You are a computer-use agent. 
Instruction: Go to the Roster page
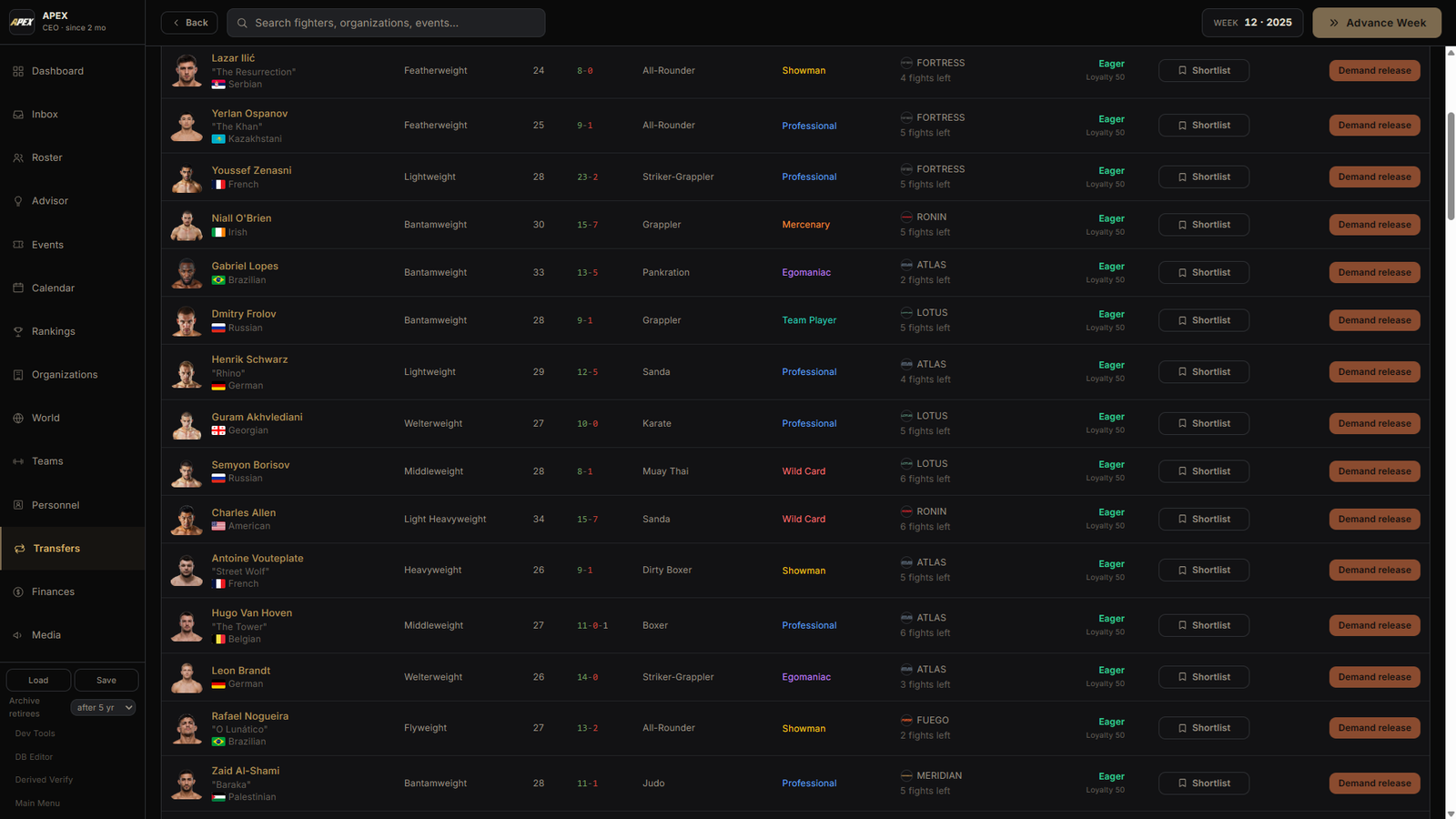73,157
